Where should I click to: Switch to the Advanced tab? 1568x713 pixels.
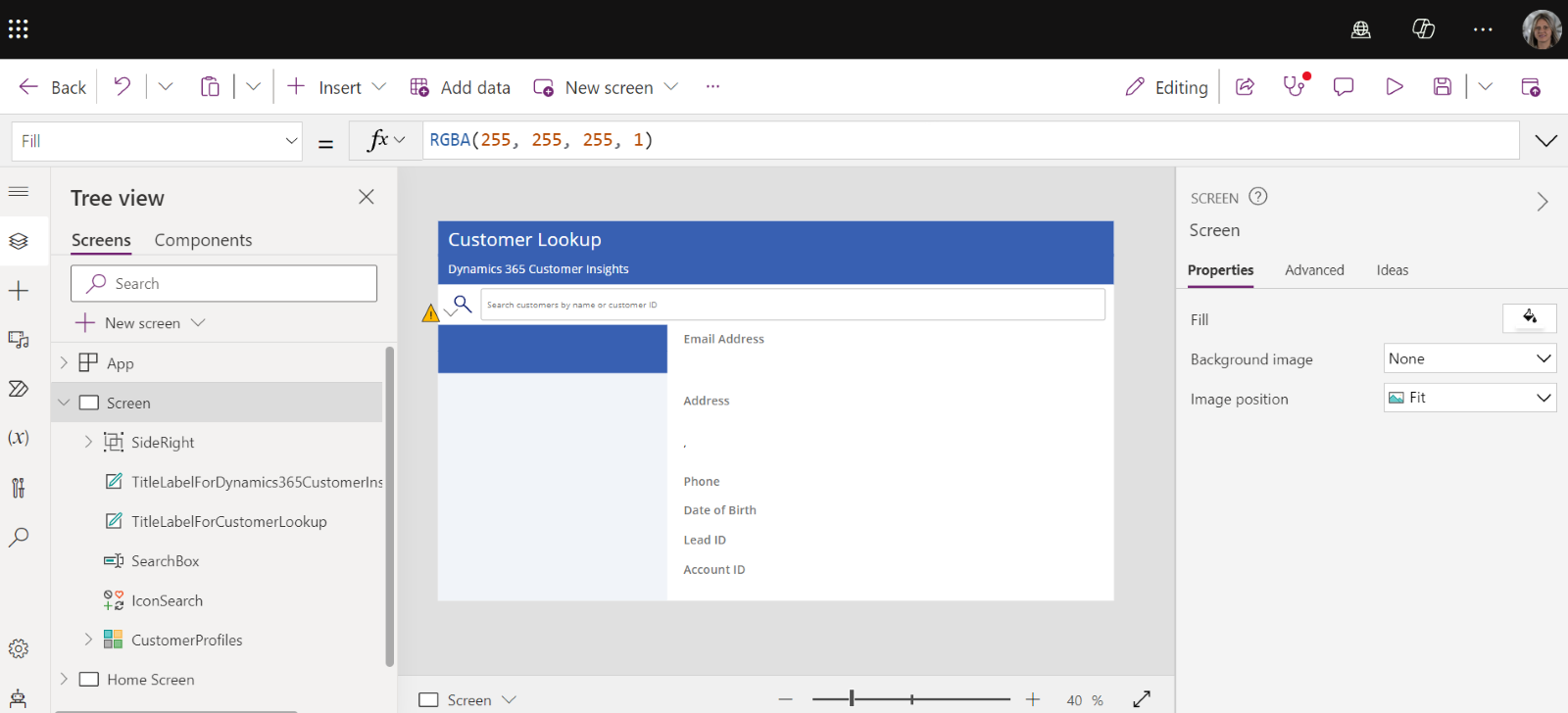click(1314, 270)
